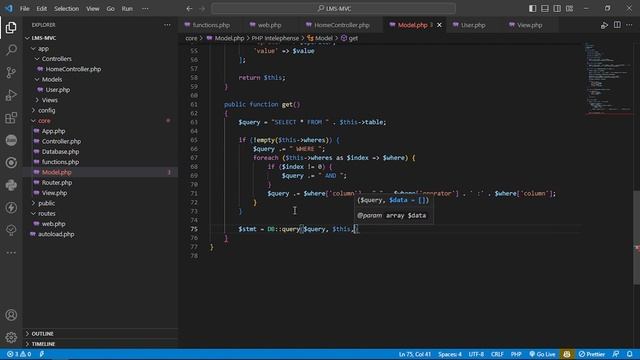The width and height of the screenshot is (640, 360).
Task: Close the Model.php tab
Action: [439, 25]
